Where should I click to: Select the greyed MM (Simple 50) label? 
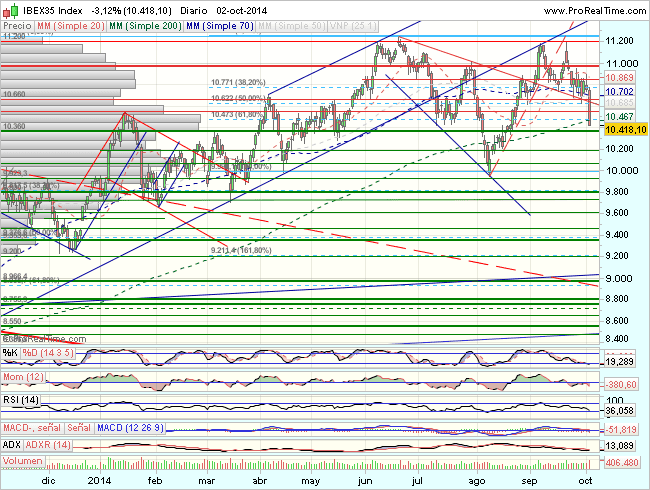point(291,26)
